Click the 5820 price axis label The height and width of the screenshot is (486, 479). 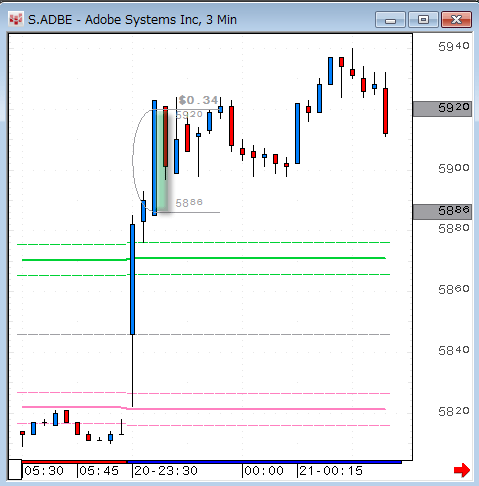coord(454,412)
